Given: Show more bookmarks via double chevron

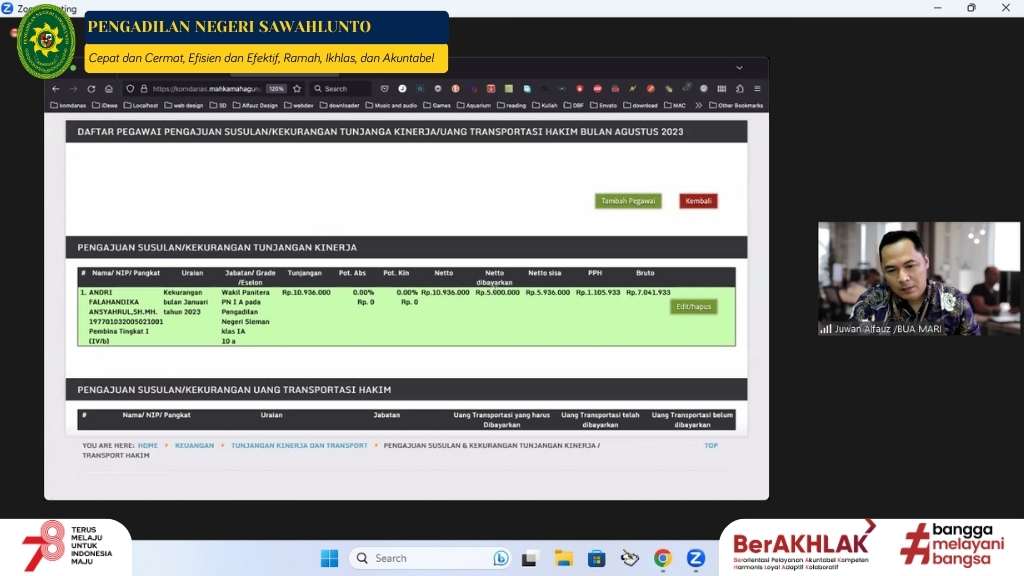Looking at the screenshot, I should click(x=698, y=105).
